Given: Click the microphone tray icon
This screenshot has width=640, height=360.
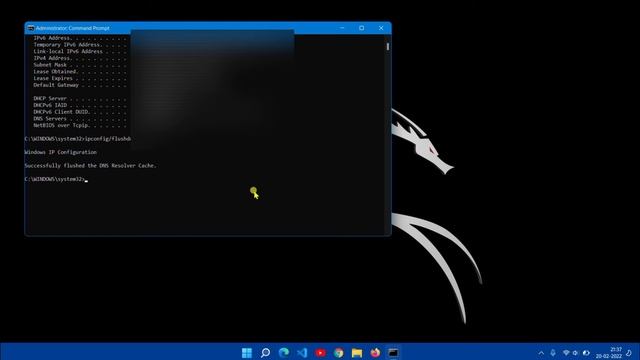Looking at the screenshot, I should pyautogui.click(x=553, y=353).
